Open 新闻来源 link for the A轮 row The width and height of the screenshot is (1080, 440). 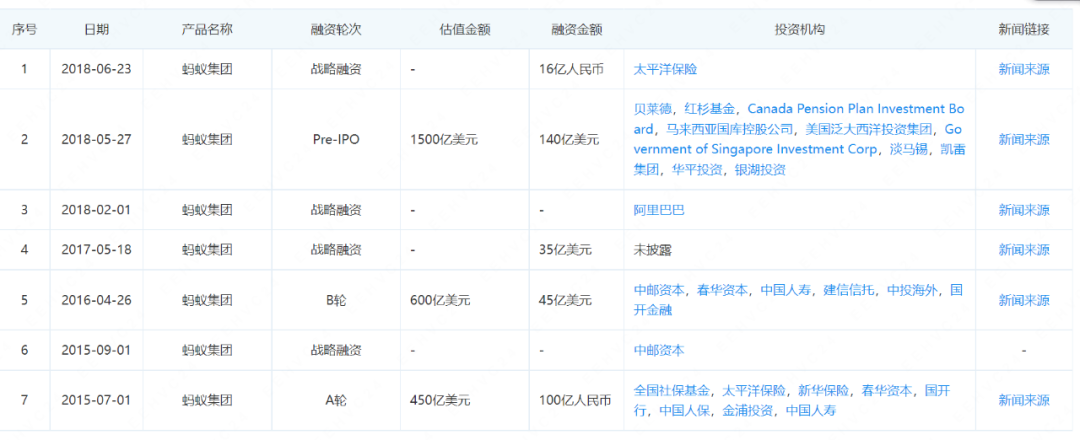pyautogui.click(x=1024, y=401)
